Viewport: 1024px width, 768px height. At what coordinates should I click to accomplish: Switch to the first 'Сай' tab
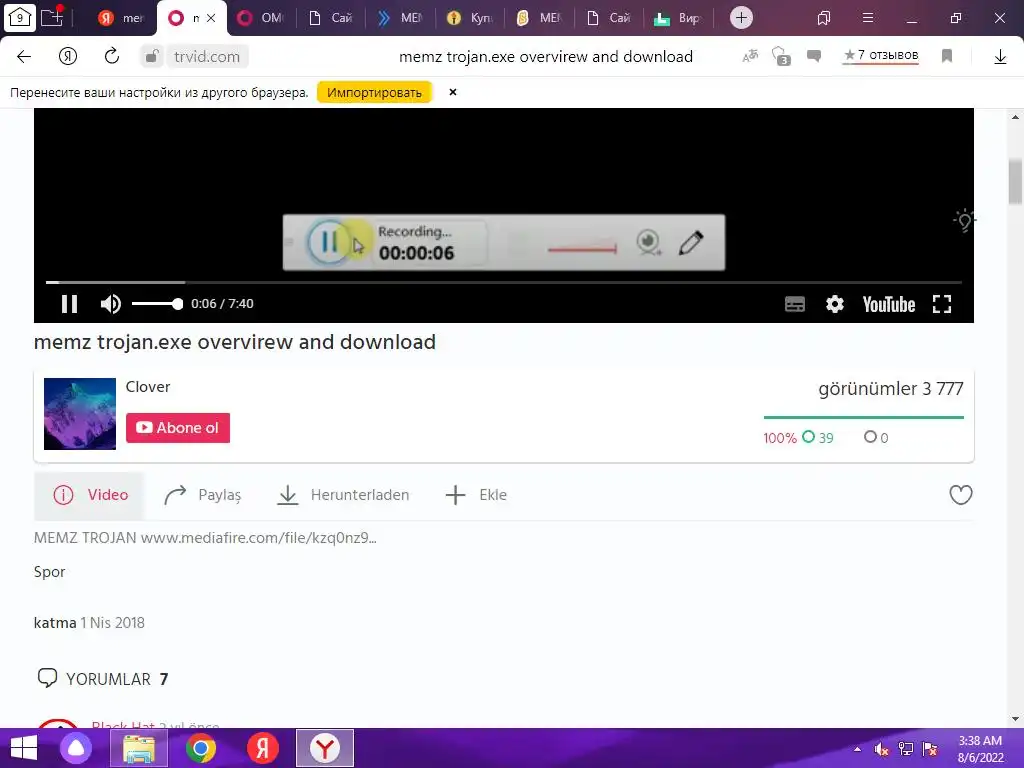[x=330, y=18]
